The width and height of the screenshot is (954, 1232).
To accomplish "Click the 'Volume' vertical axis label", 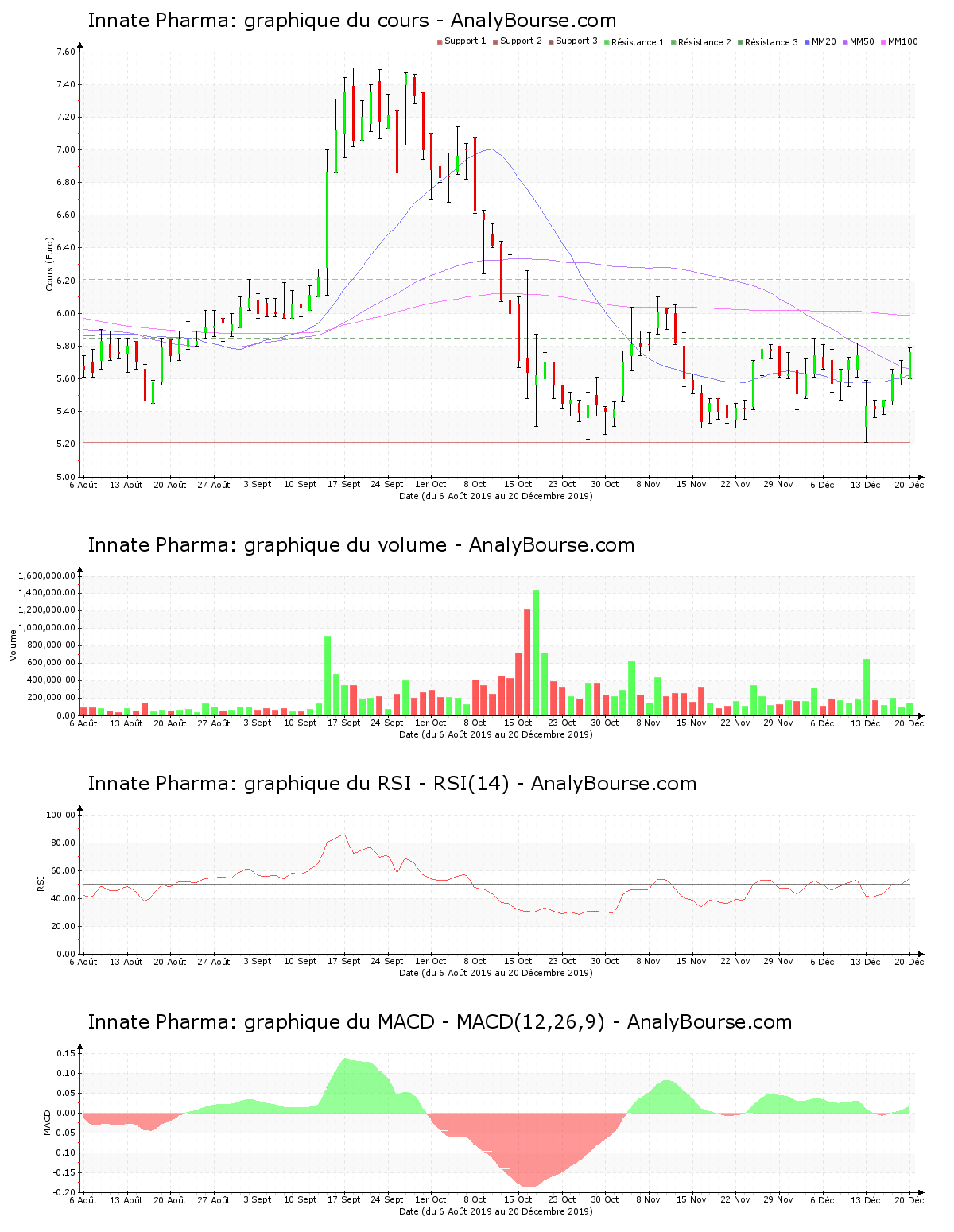I will (x=13, y=645).
